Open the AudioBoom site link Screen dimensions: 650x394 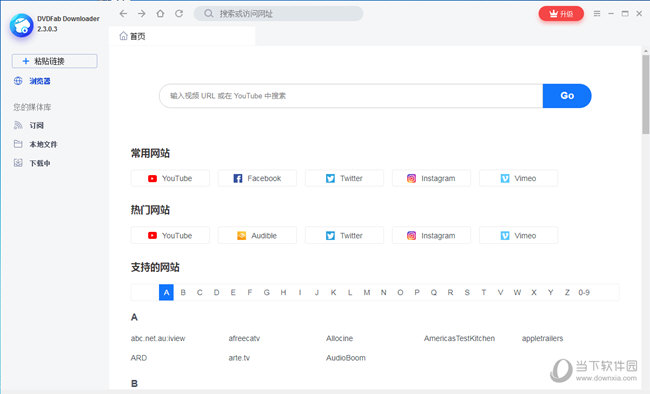click(346, 358)
